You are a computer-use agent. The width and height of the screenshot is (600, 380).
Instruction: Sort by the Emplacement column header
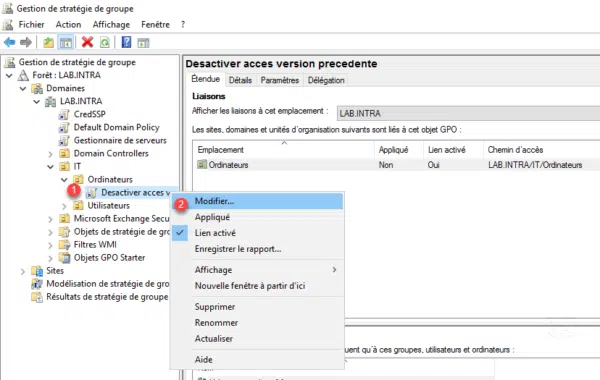[284, 150]
